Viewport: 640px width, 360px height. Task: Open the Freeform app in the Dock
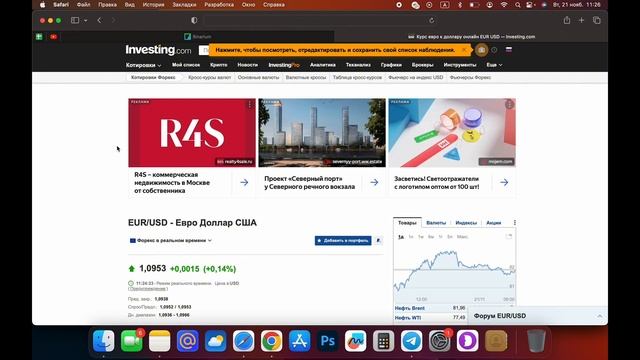(356, 340)
